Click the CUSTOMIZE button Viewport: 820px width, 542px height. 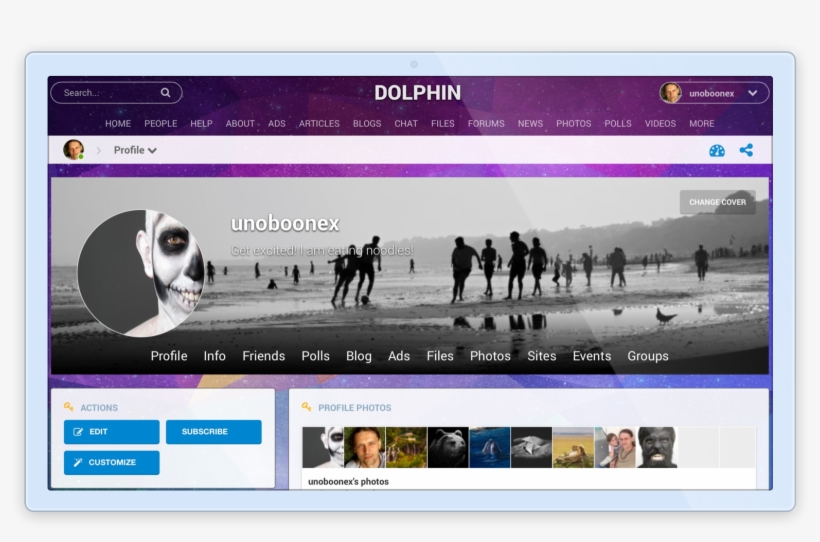tap(111, 462)
